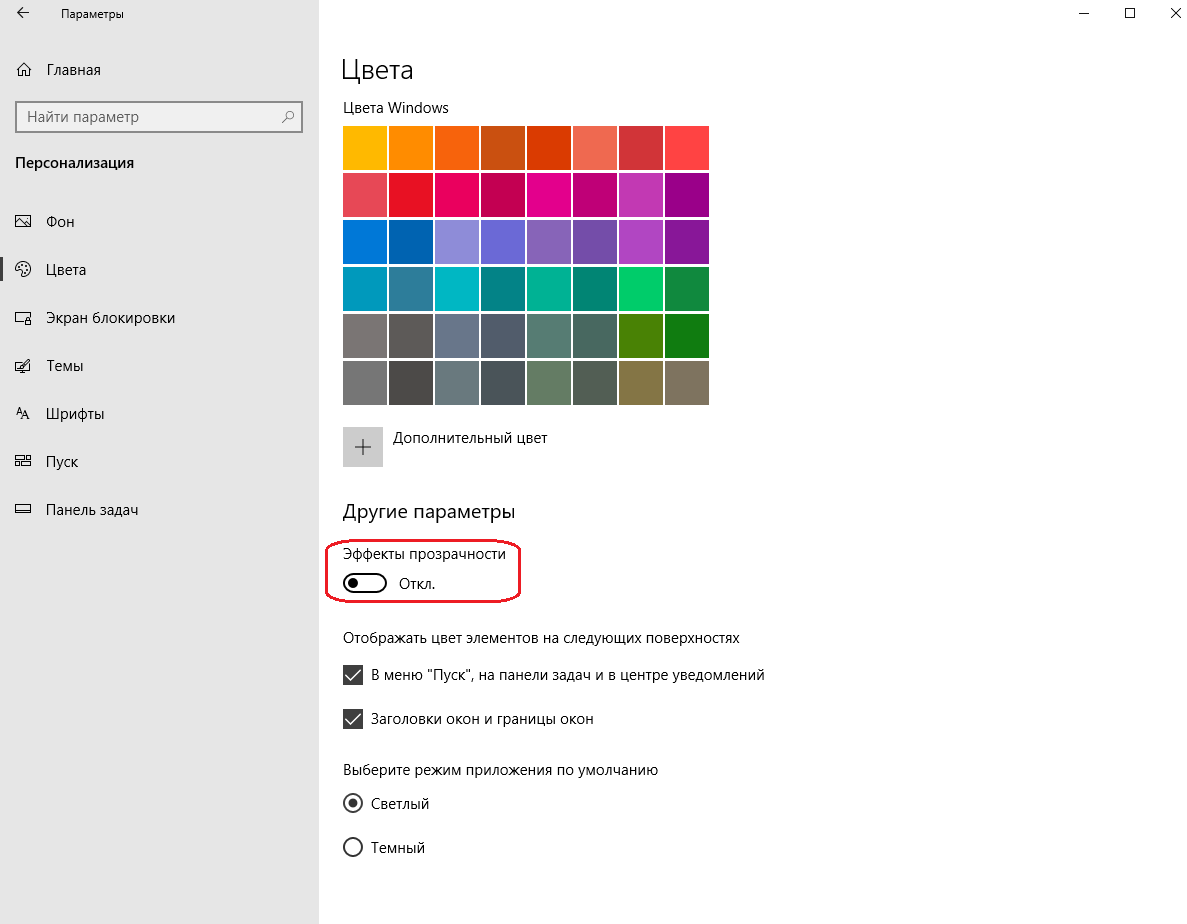Pick the bright green swatch in fourth row
The image size is (1187, 924).
(640, 288)
